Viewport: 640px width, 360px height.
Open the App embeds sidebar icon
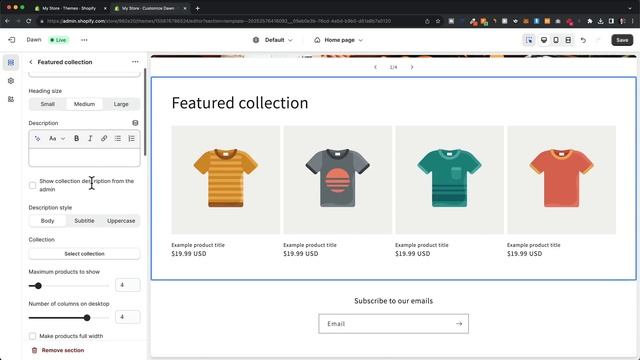11,99
